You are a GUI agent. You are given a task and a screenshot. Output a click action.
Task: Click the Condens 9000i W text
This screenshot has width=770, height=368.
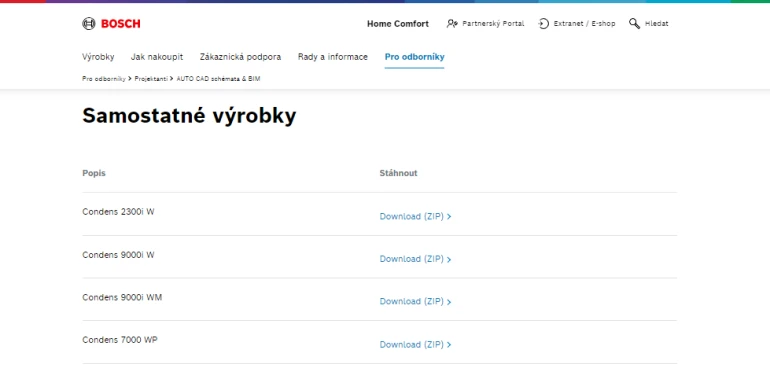pyautogui.click(x=118, y=255)
